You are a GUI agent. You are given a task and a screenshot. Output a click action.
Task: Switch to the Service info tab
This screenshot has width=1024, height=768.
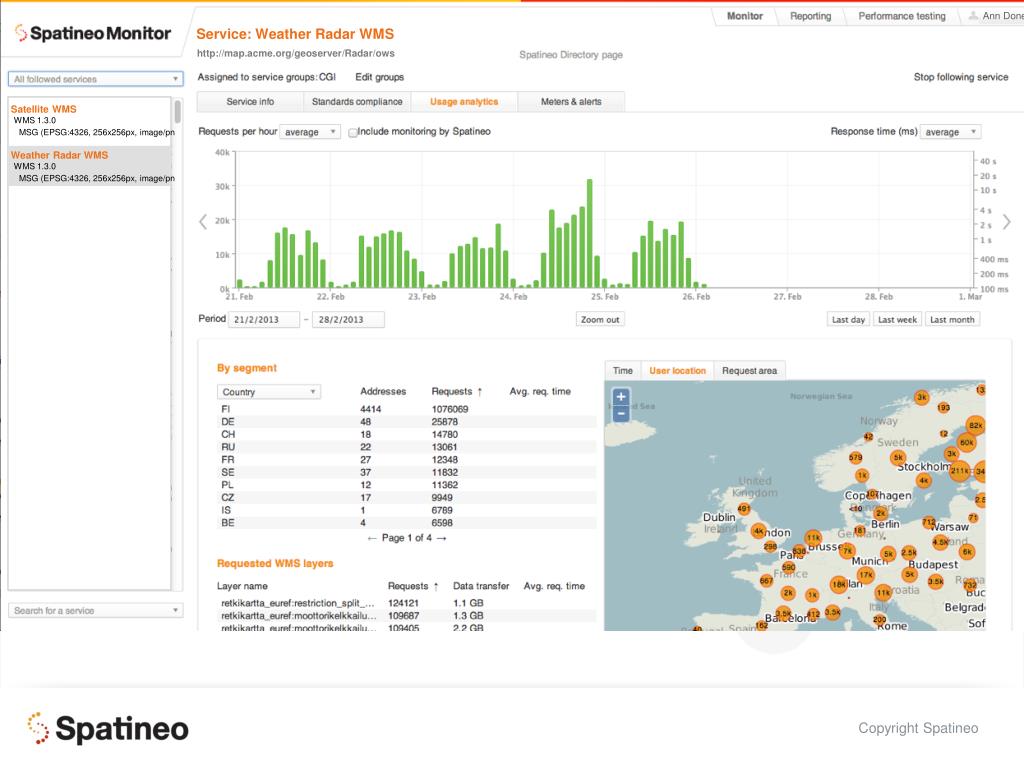click(x=250, y=102)
